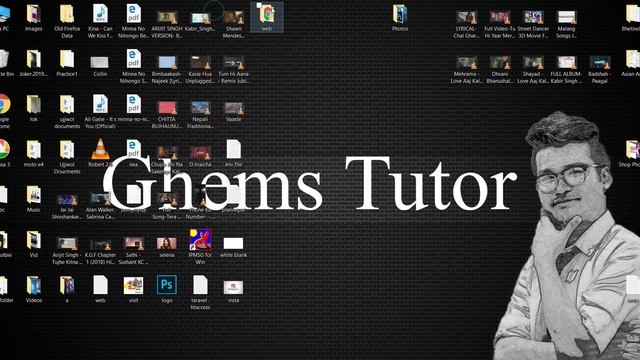Open the Google Chrome shortcut
Viewport: 640px width, 360px height.
pyautogui.click(x=3, y=104)
